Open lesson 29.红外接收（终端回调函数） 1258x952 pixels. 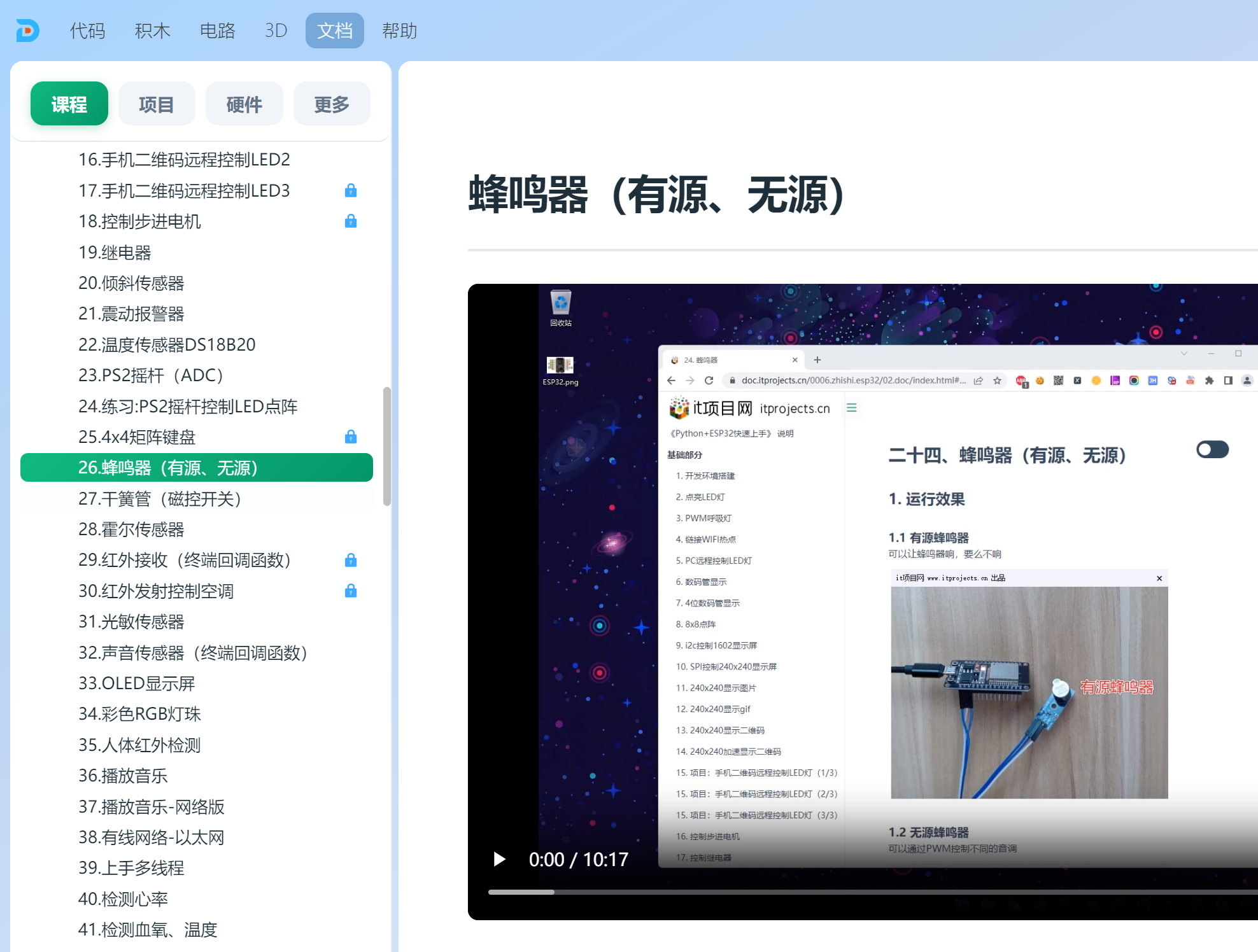pos(197,560)
